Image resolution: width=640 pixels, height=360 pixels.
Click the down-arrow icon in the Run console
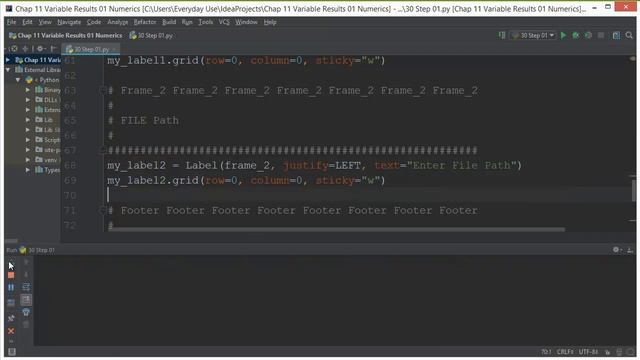[26, 275]
